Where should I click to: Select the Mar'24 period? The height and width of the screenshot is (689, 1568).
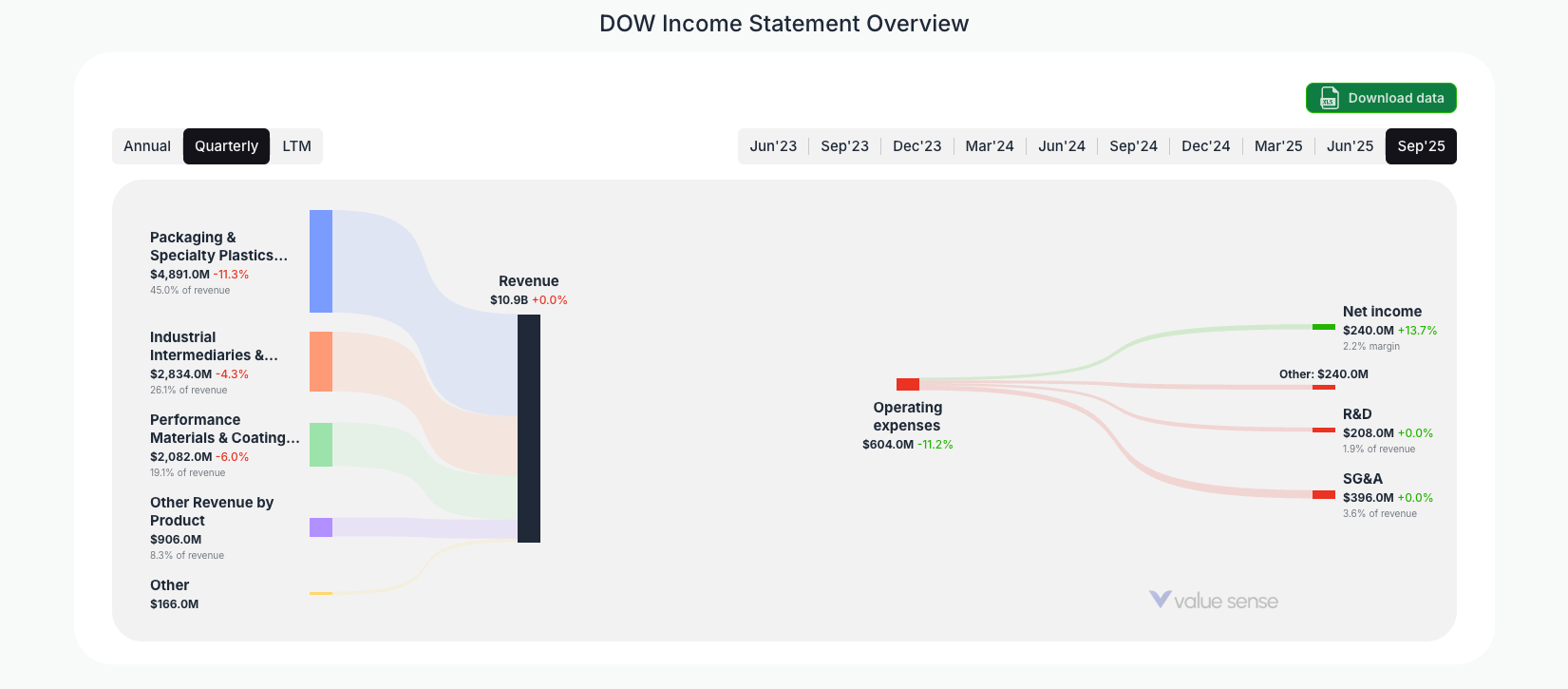(x=990, y=146)
